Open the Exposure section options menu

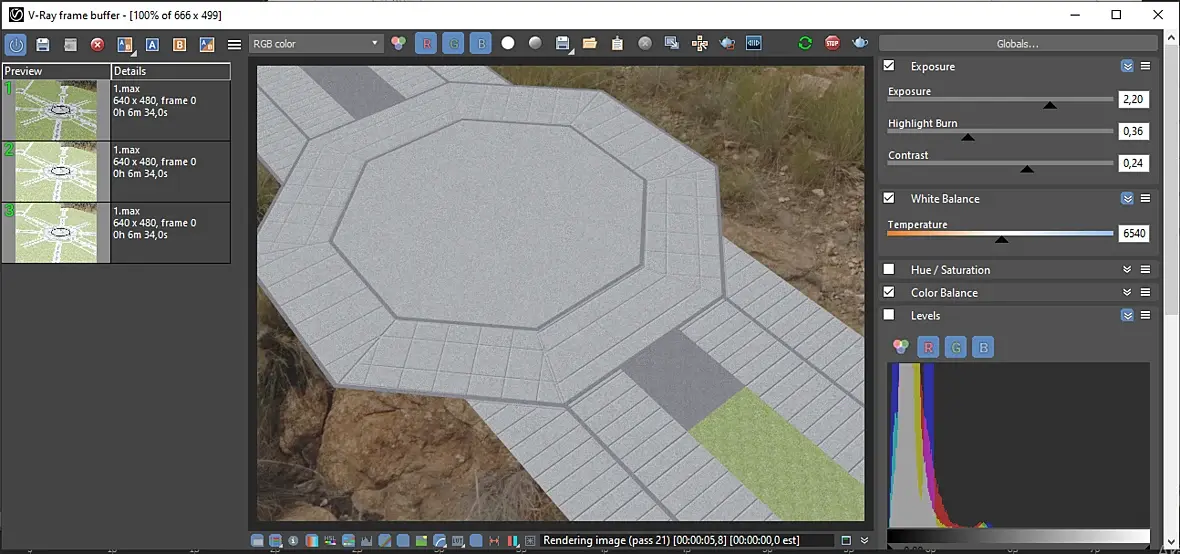pyautogui.click(x=1145, y=66)
